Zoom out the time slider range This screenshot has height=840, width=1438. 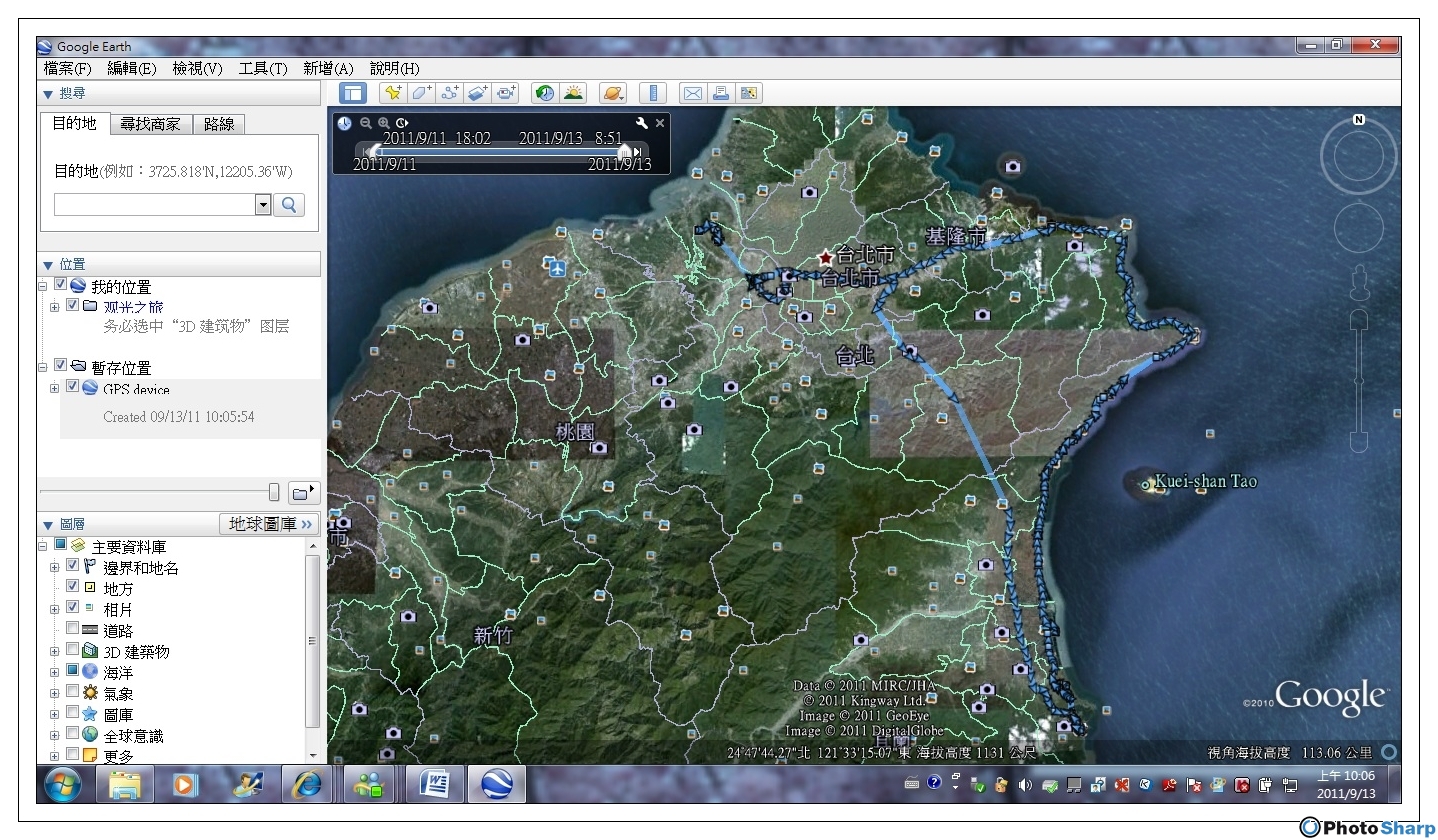coord(366,123)
